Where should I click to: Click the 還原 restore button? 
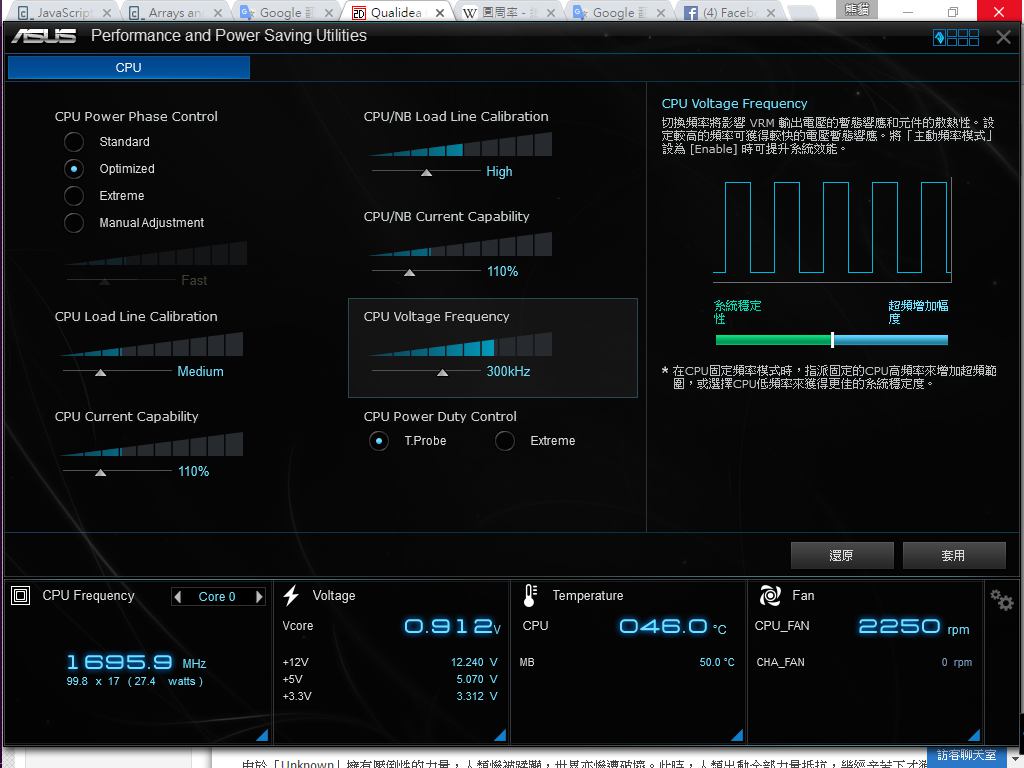[841, 556]
